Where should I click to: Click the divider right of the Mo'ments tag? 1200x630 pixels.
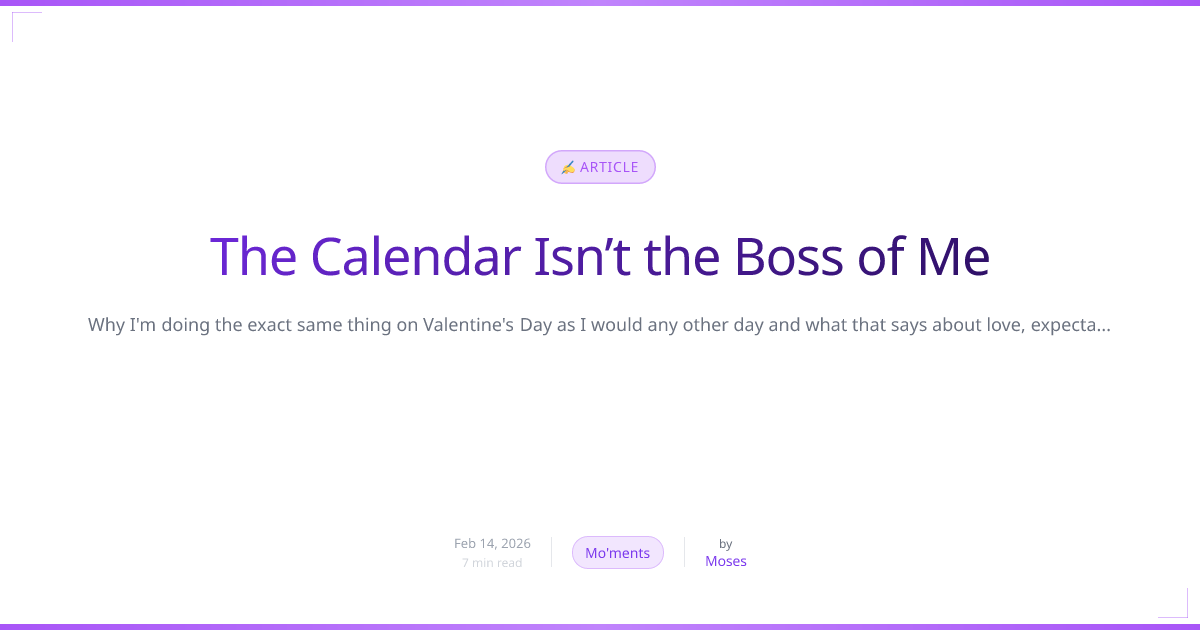coord(685,552)
